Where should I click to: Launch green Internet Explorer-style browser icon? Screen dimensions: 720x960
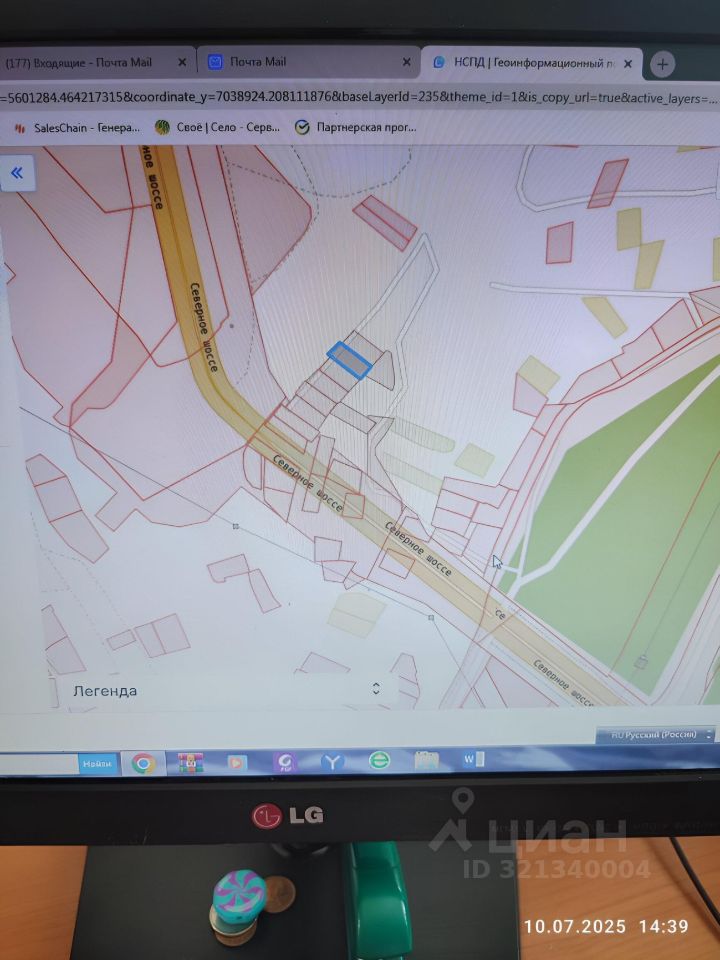(379, 760)
